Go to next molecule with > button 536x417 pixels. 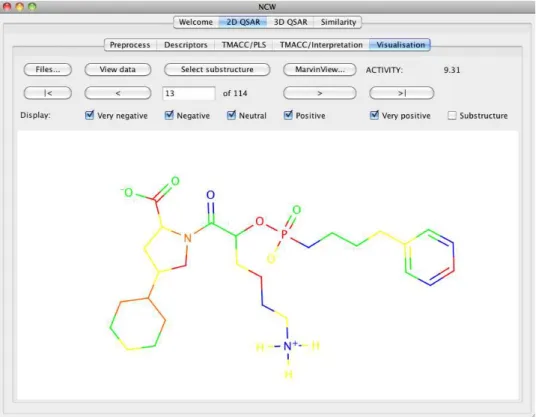(320, 93)
